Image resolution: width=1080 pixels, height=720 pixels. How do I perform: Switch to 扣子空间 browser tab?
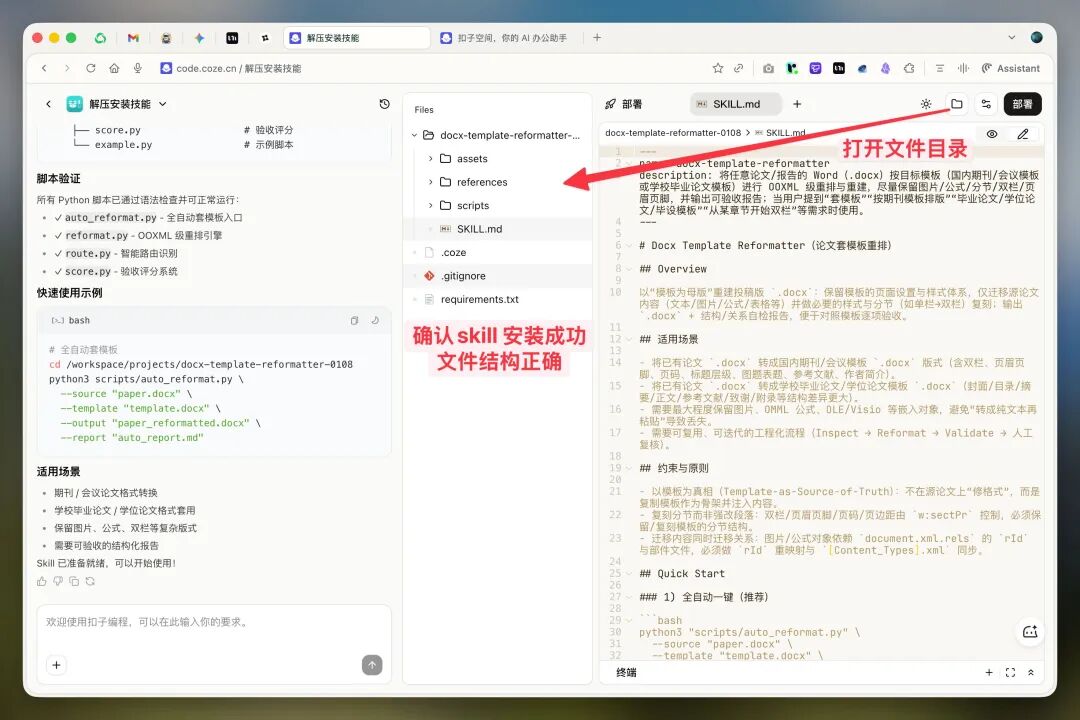[x=503, y=38]
